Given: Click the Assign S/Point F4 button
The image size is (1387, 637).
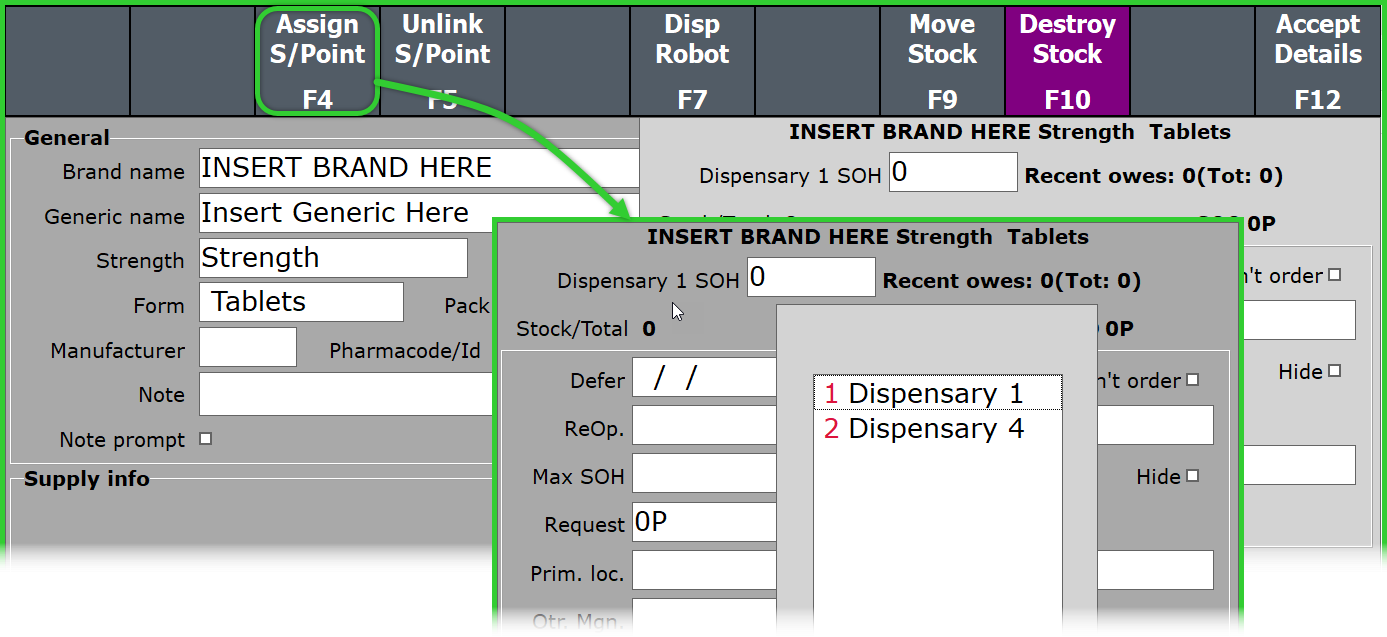Looking at the screenshot, I should [317, 60].
